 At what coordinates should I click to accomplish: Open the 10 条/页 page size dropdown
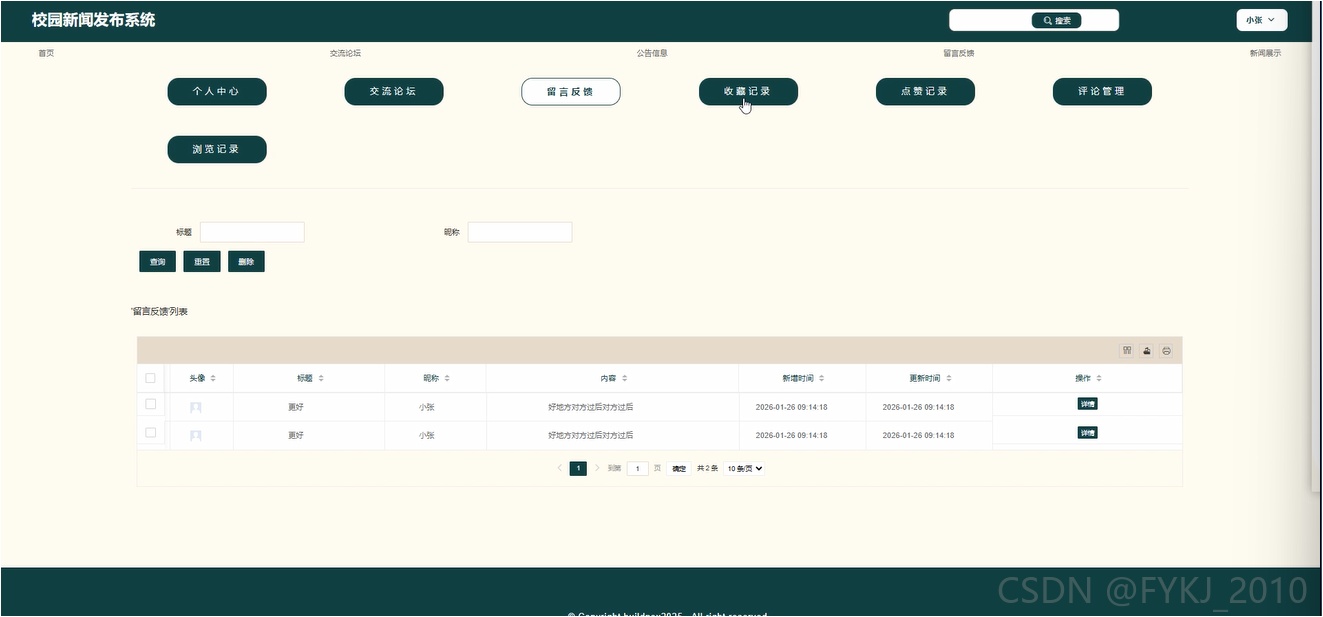tap(744, 468)
